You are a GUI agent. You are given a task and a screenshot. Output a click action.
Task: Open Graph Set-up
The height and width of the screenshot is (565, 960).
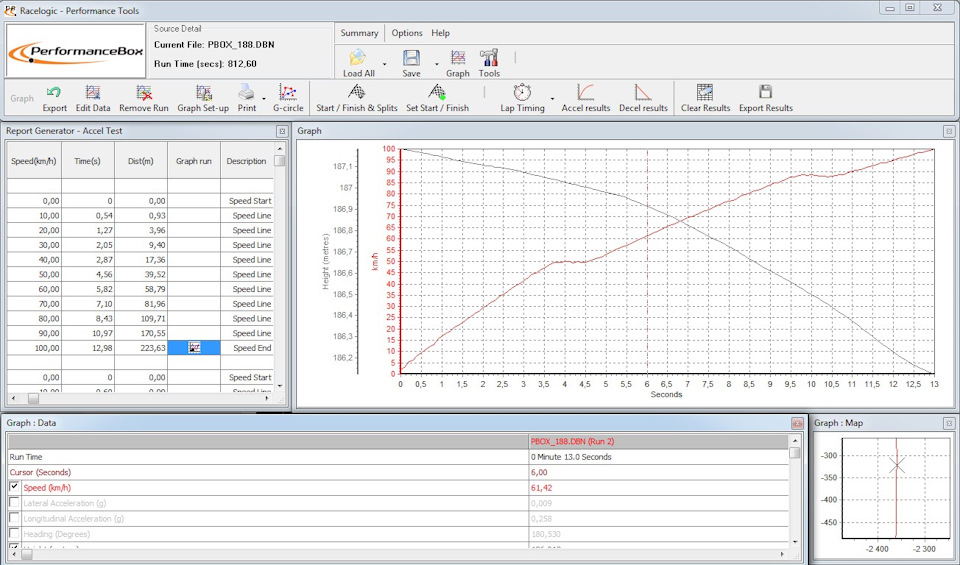pyautogui.click(x=203, y=97)
